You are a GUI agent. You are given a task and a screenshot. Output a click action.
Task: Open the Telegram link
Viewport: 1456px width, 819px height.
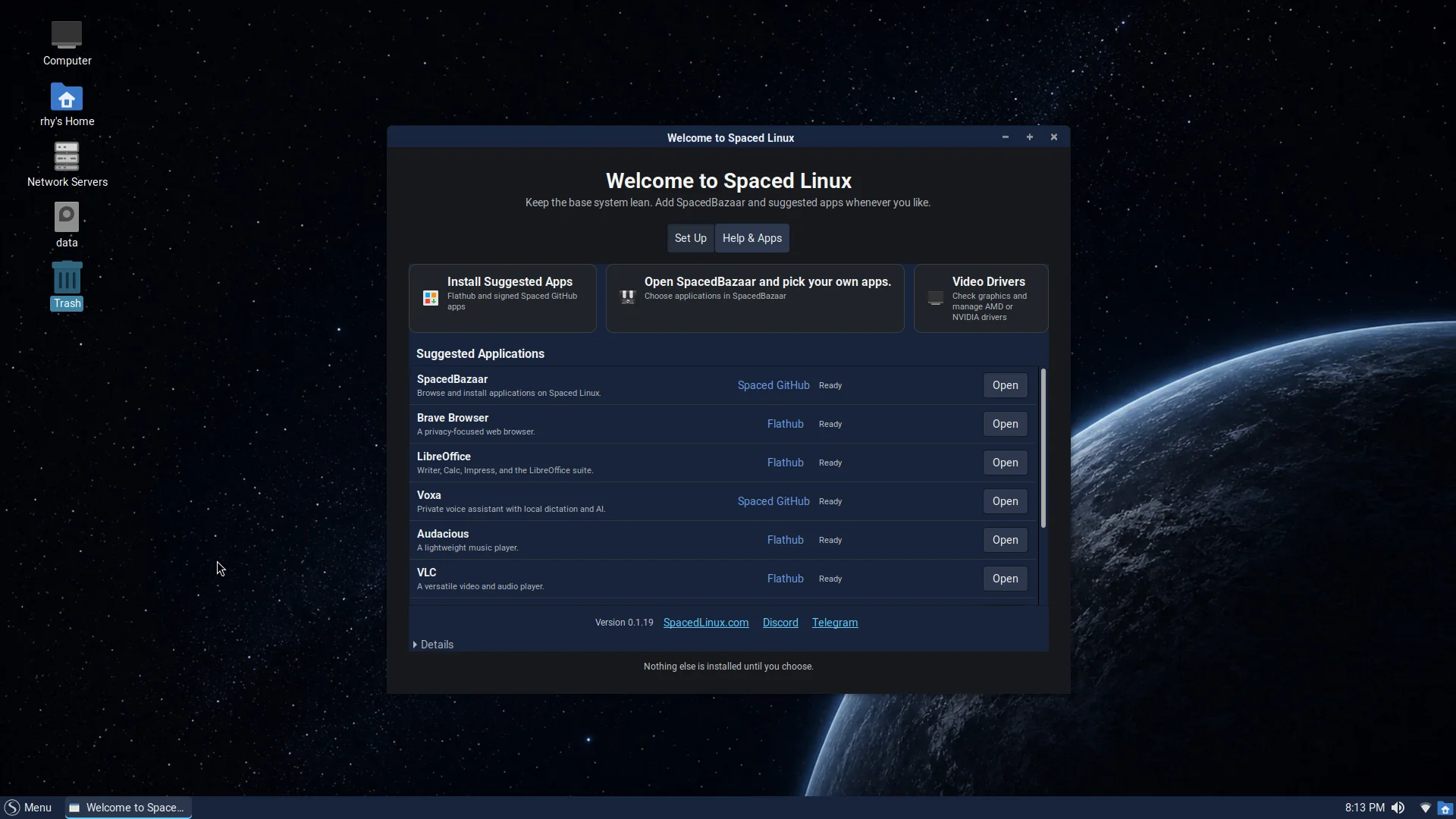tap(835, 623)
